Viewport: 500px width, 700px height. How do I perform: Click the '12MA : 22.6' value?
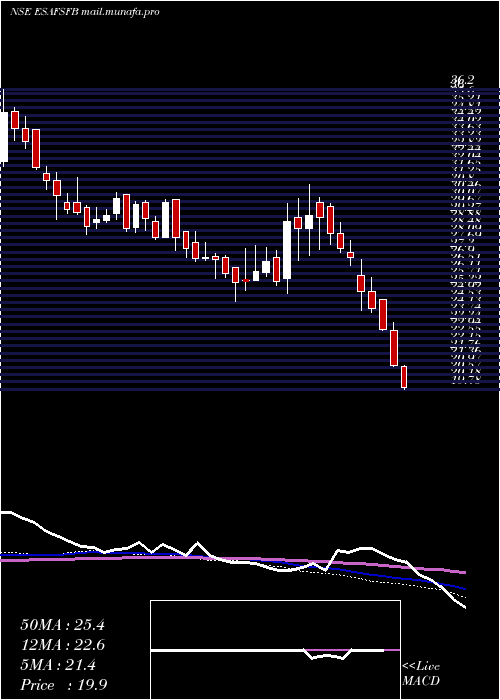[62, 645]
